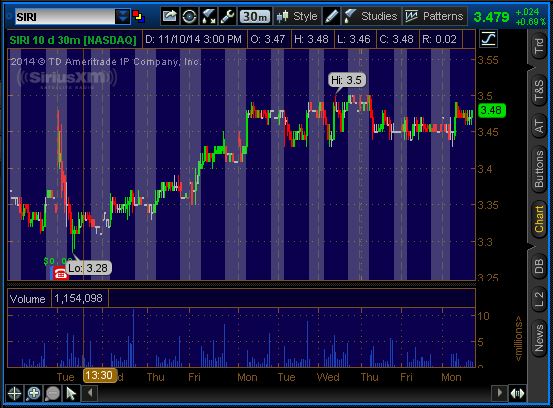The image size is (553, 408).
Task: Click the +0.69% change value
Action: tap(530, 22)
